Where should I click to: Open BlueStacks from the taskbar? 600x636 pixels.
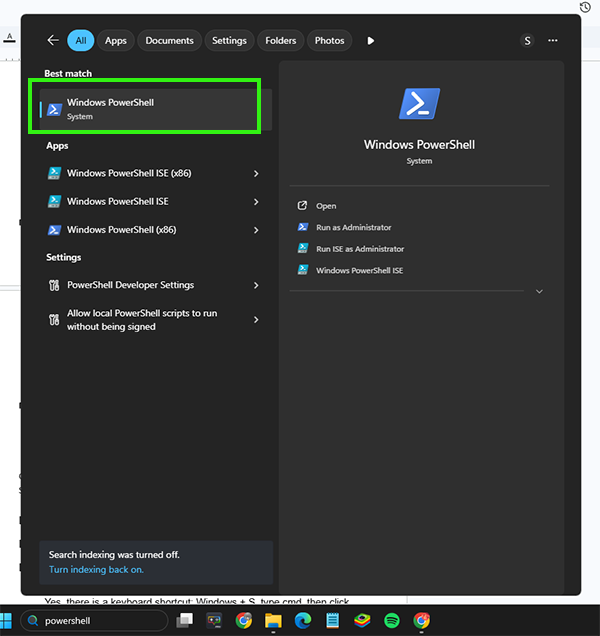click(362, 621)
